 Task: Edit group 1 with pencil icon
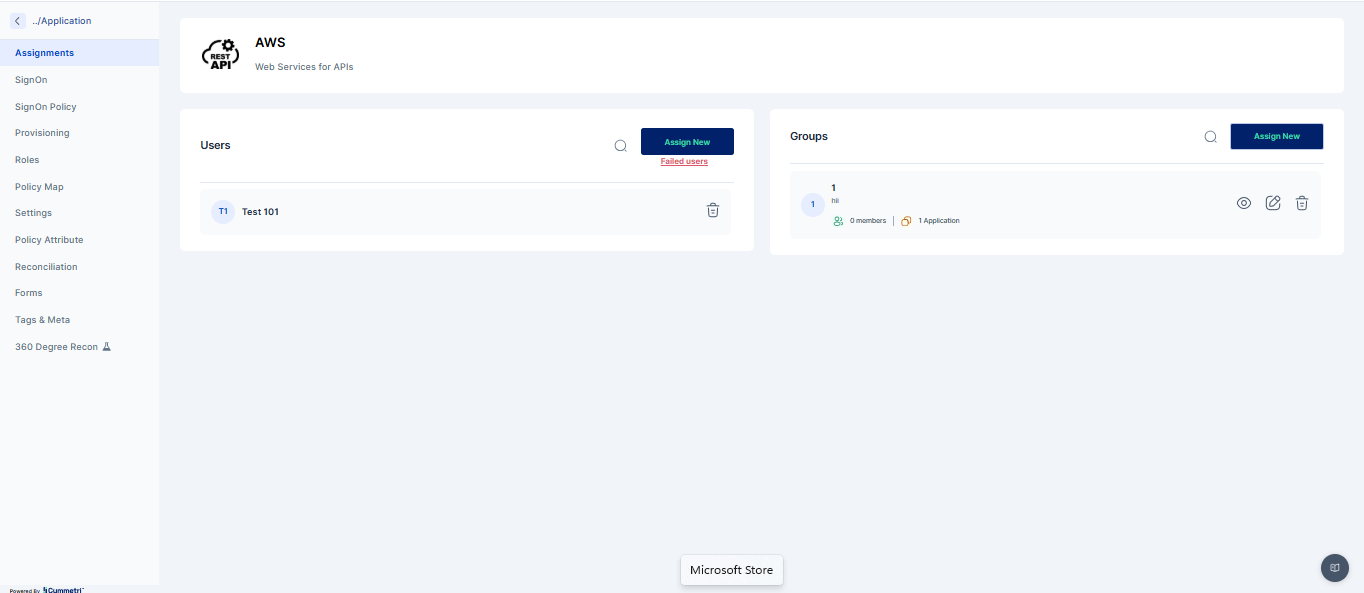click(1273, 203)
